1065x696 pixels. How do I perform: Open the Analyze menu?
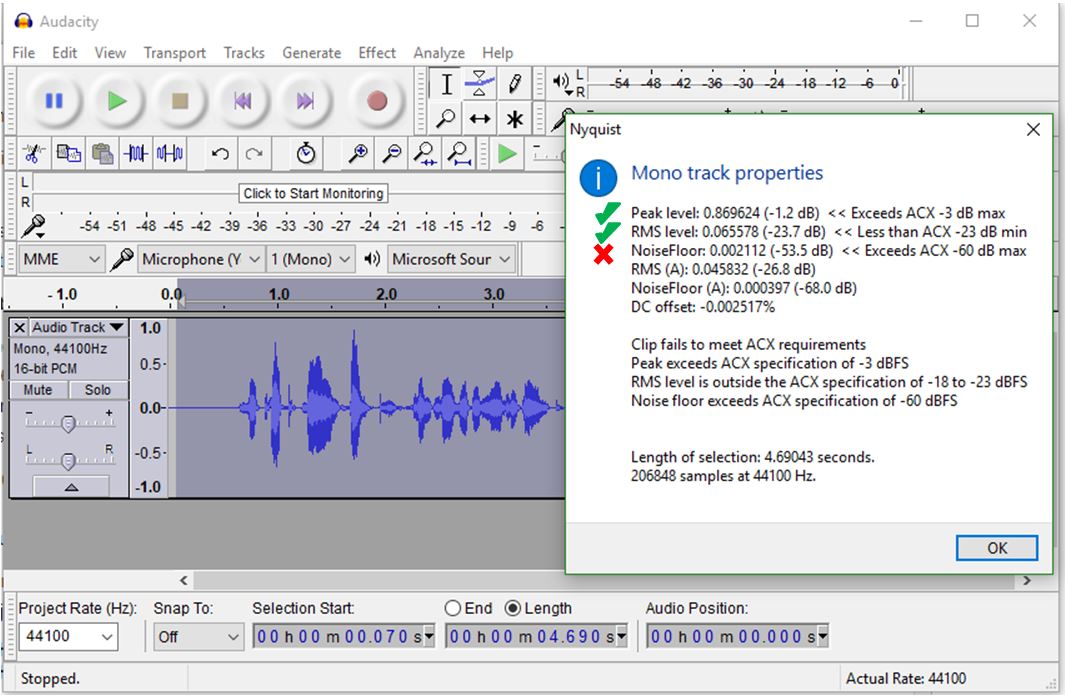[x=439, y=53]
